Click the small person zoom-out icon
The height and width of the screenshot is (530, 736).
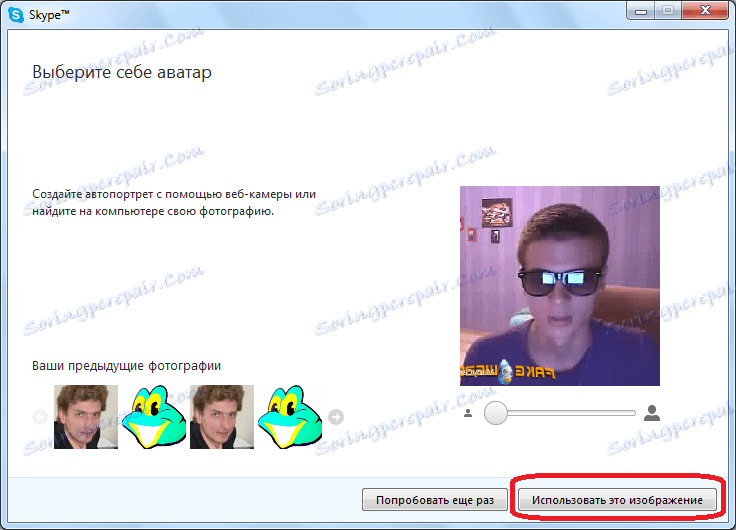pos(468,413)
